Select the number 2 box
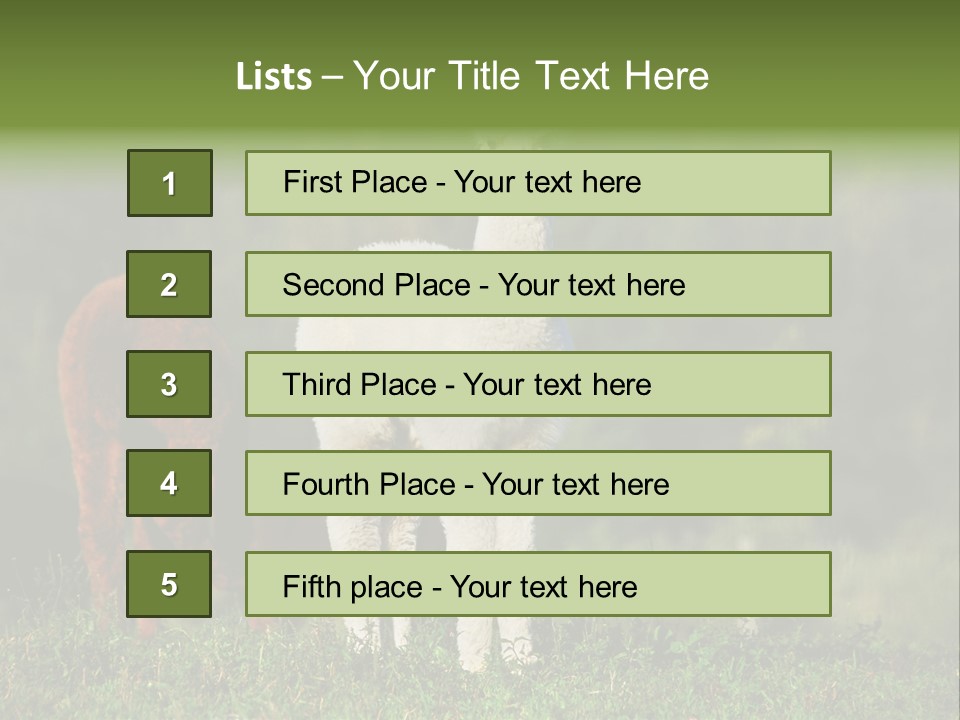Screen dimensions: 960x720 [x=169, y=284]
